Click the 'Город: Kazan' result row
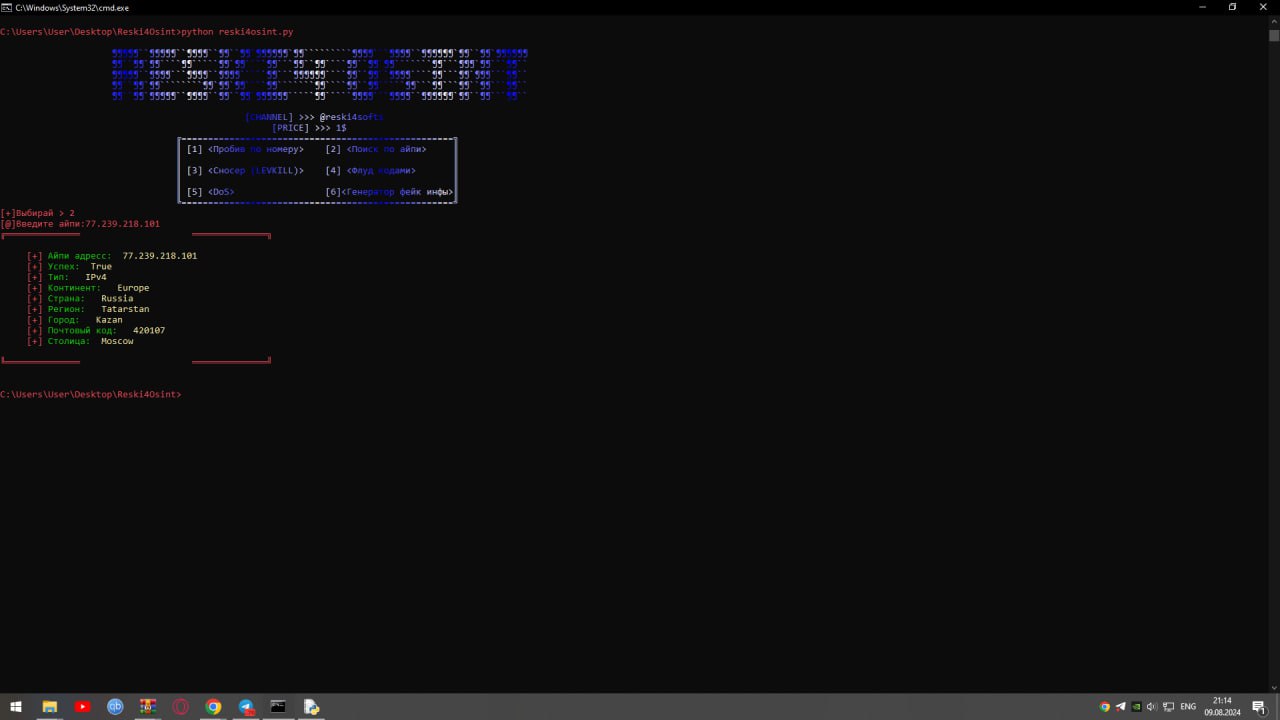 [x=75, y=320]
